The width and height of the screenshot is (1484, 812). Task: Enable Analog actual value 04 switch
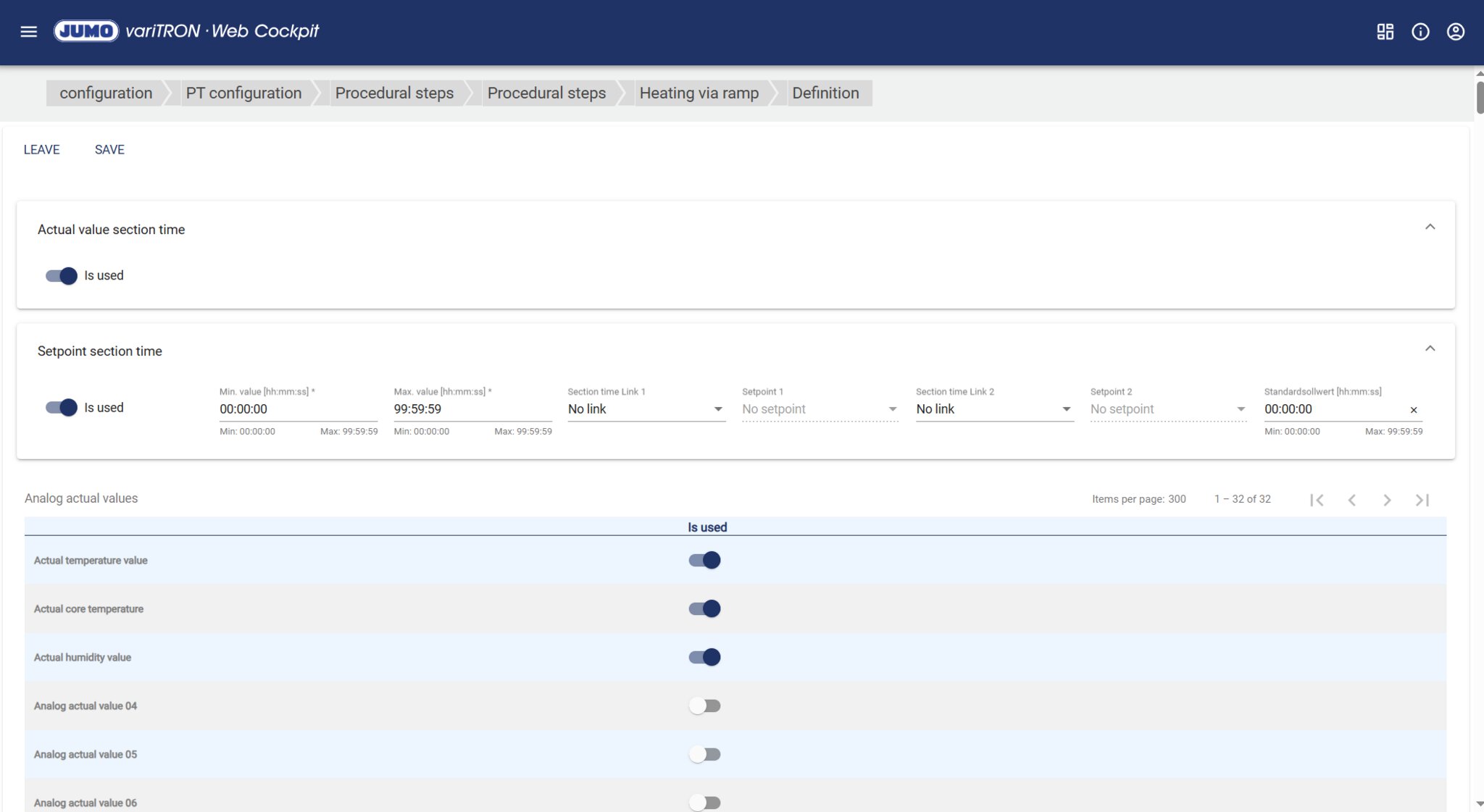click(x=704, y=706)
